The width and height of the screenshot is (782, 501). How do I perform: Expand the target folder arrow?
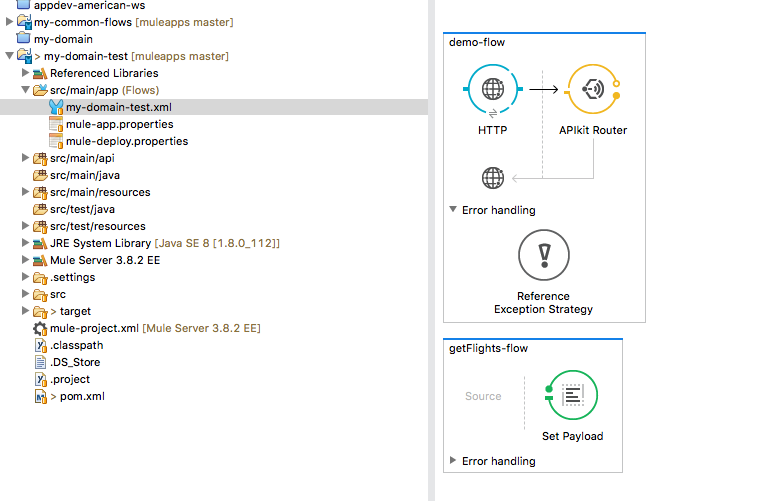25,311
